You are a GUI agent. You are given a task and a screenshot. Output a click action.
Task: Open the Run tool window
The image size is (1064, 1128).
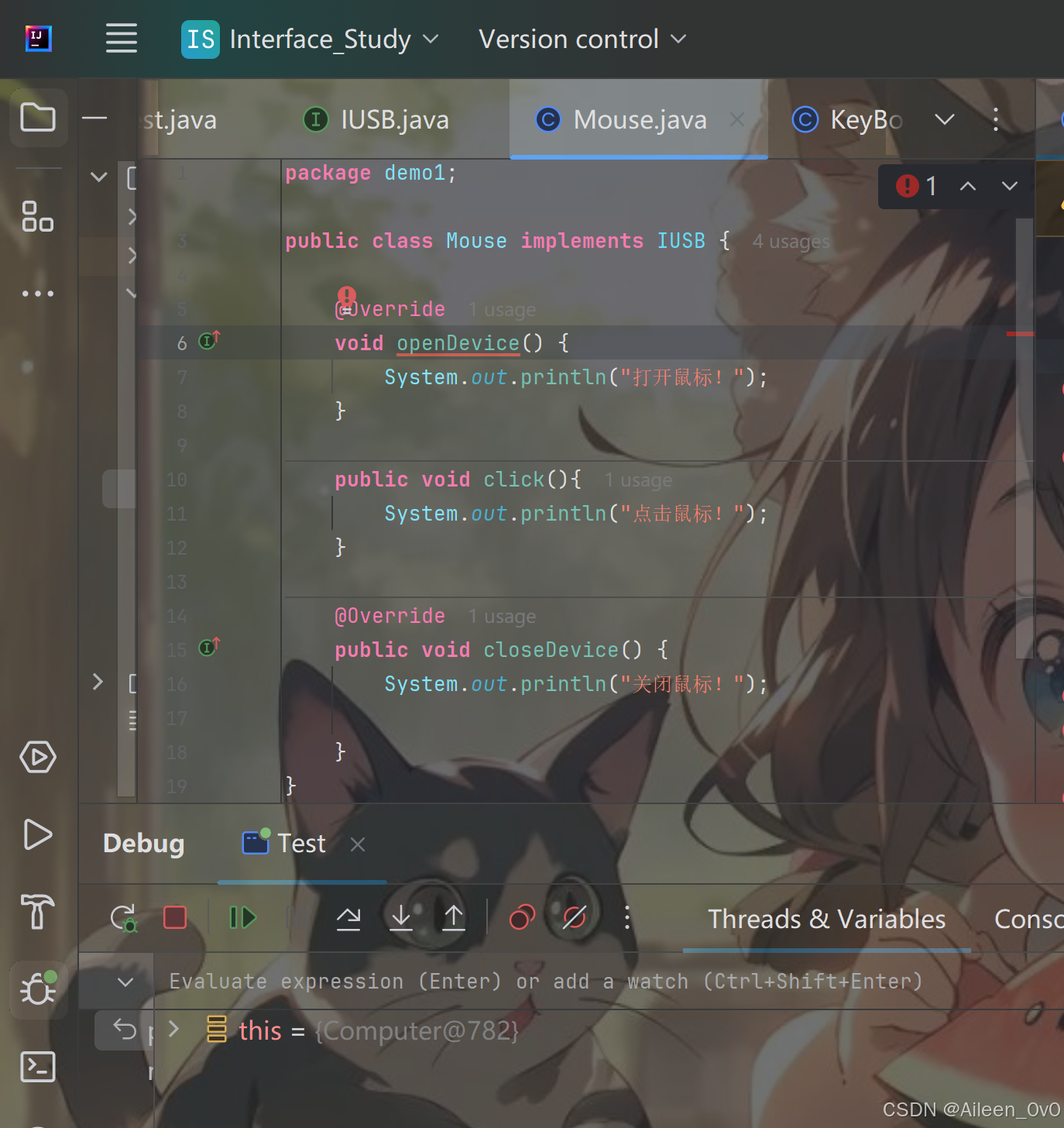point(38,834)
